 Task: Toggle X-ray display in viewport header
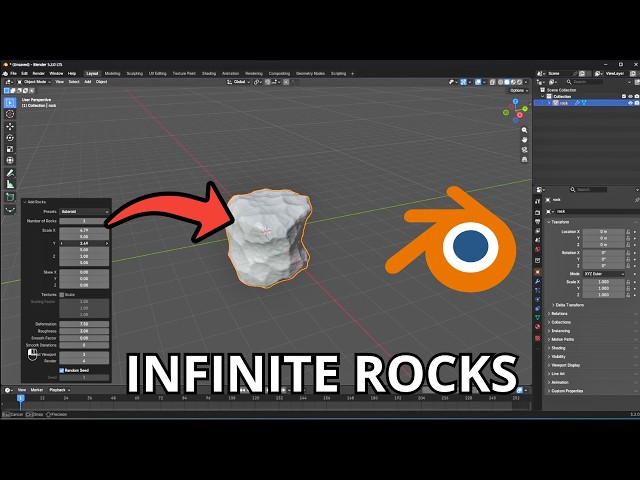tap(493, 82)
